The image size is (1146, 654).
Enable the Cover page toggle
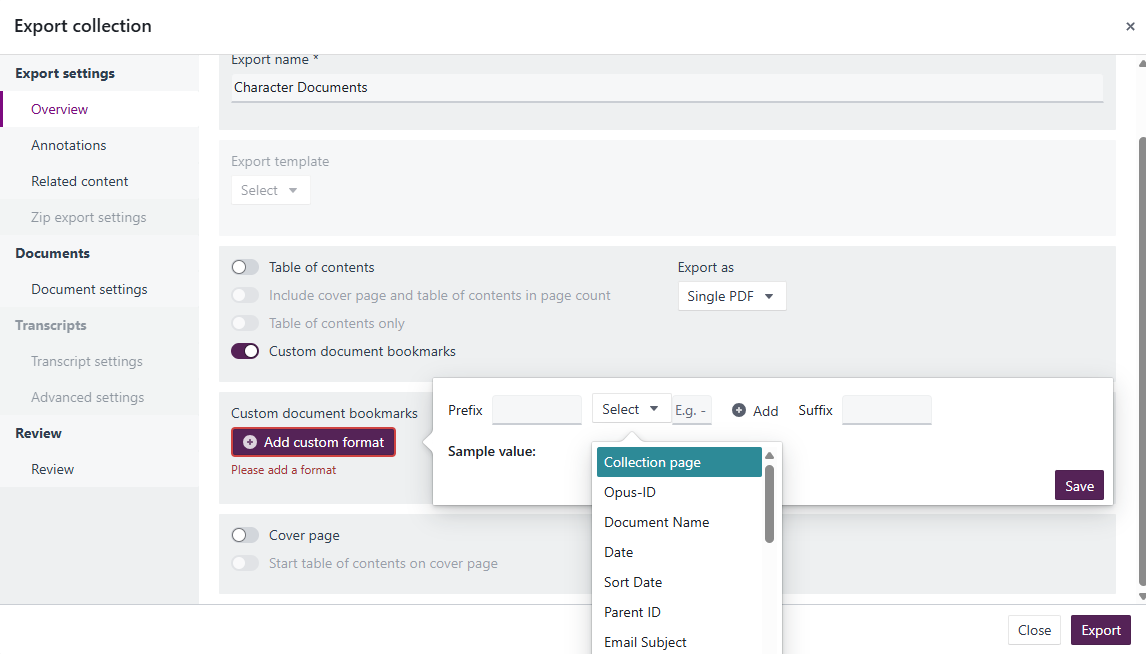point(245,536)
